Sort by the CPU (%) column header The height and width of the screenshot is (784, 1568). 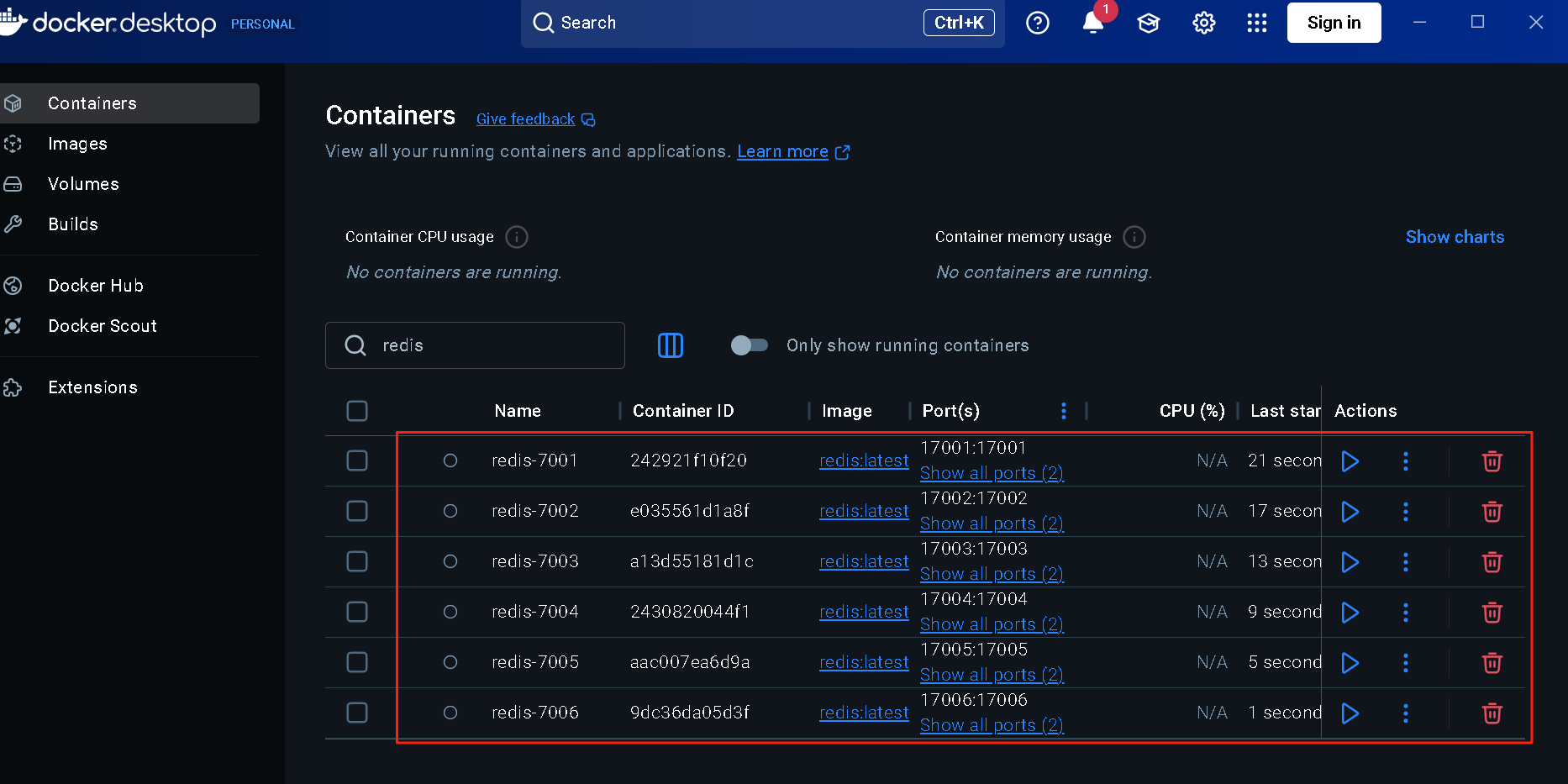(x=1192, y=411)
